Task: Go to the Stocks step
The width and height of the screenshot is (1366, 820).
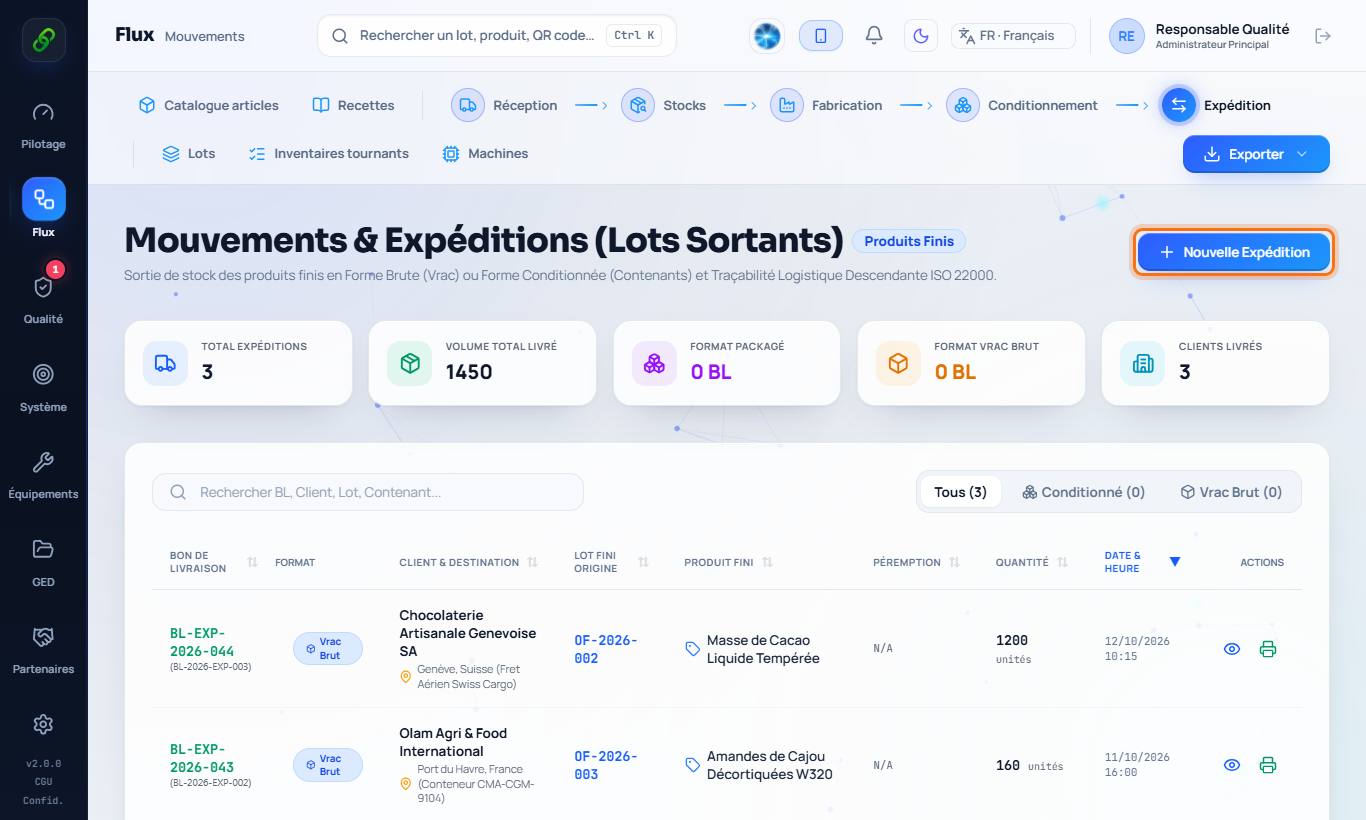Action: (664, 105)
